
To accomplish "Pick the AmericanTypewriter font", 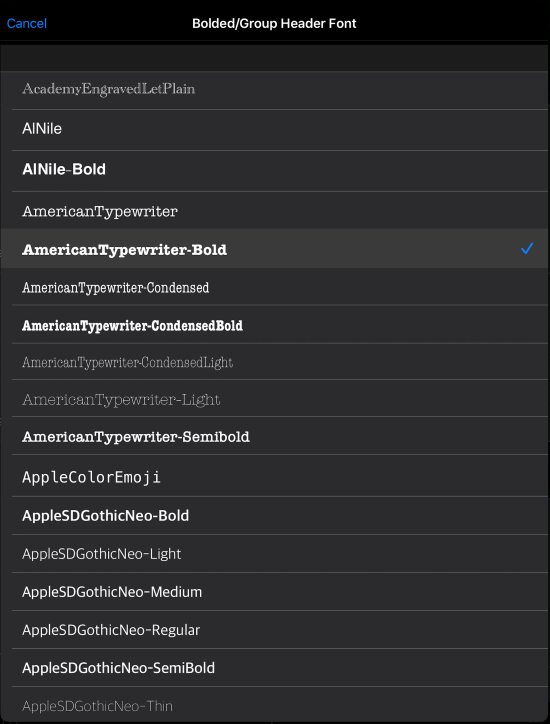I will pyautogui.click(x=275, y=211).
